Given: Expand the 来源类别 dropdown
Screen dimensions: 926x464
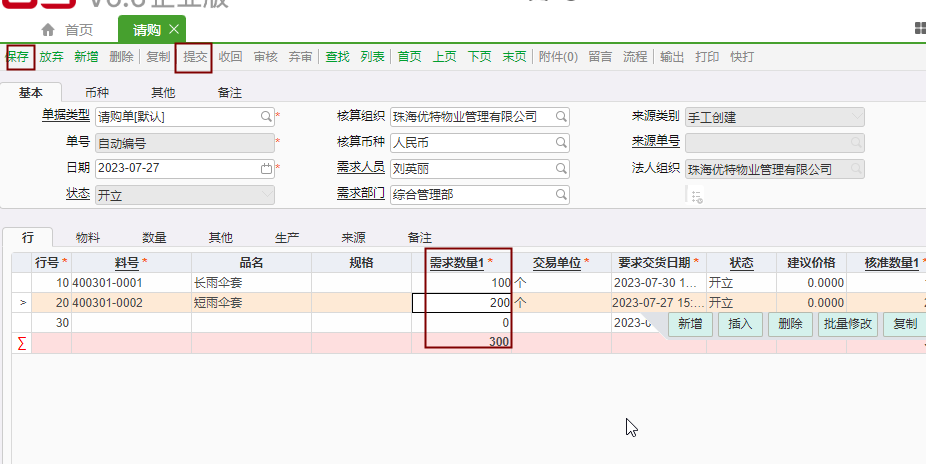Looking at the screenshot, I should click(856, 116).
